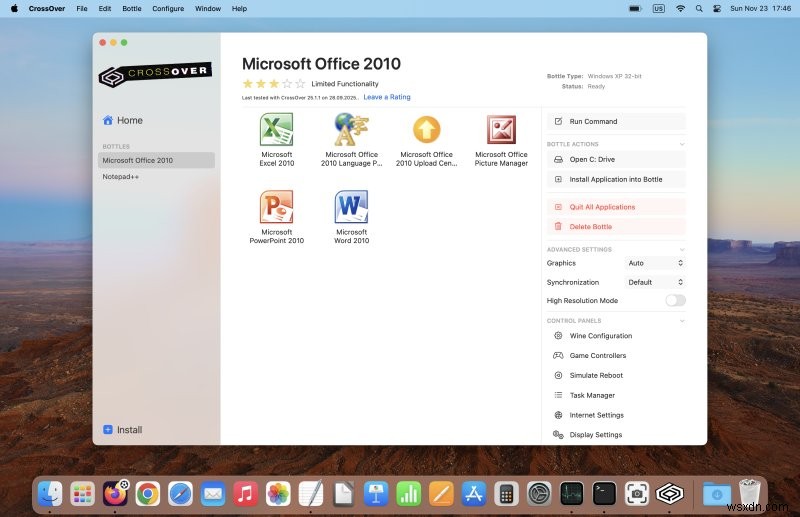This screenshot has width=800, height=517.
Task: Toggle High Resolution Mode switch
Action: coord(676,301)
